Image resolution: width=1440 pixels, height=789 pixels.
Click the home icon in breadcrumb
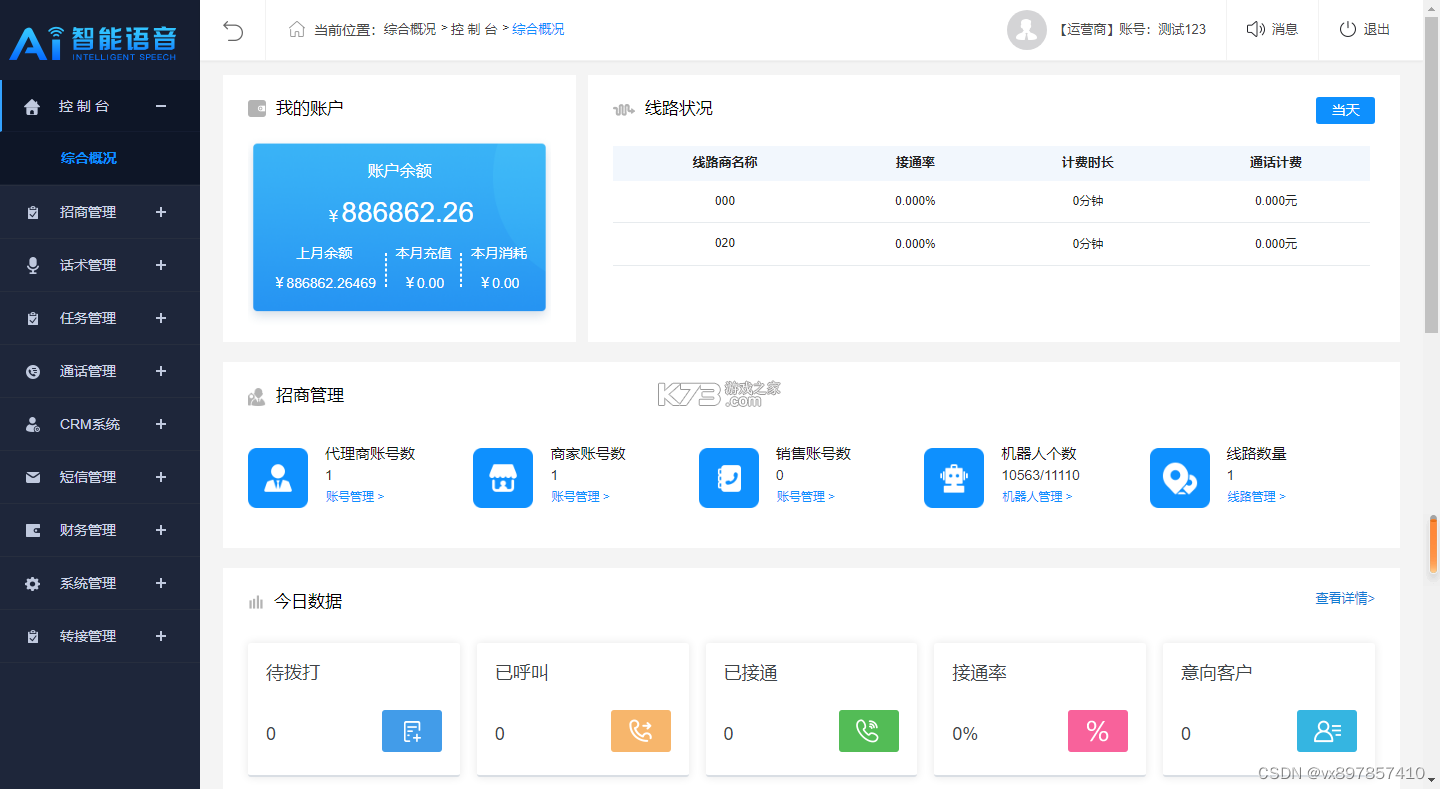coord(296,29)
